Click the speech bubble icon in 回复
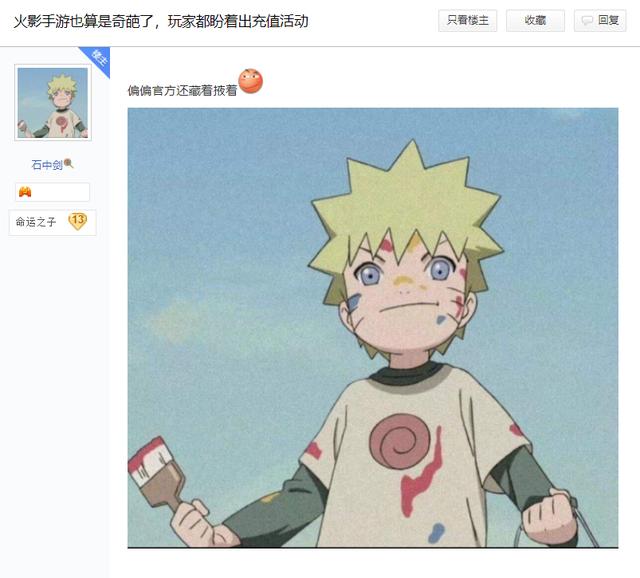640x578 pixels. 587,20
